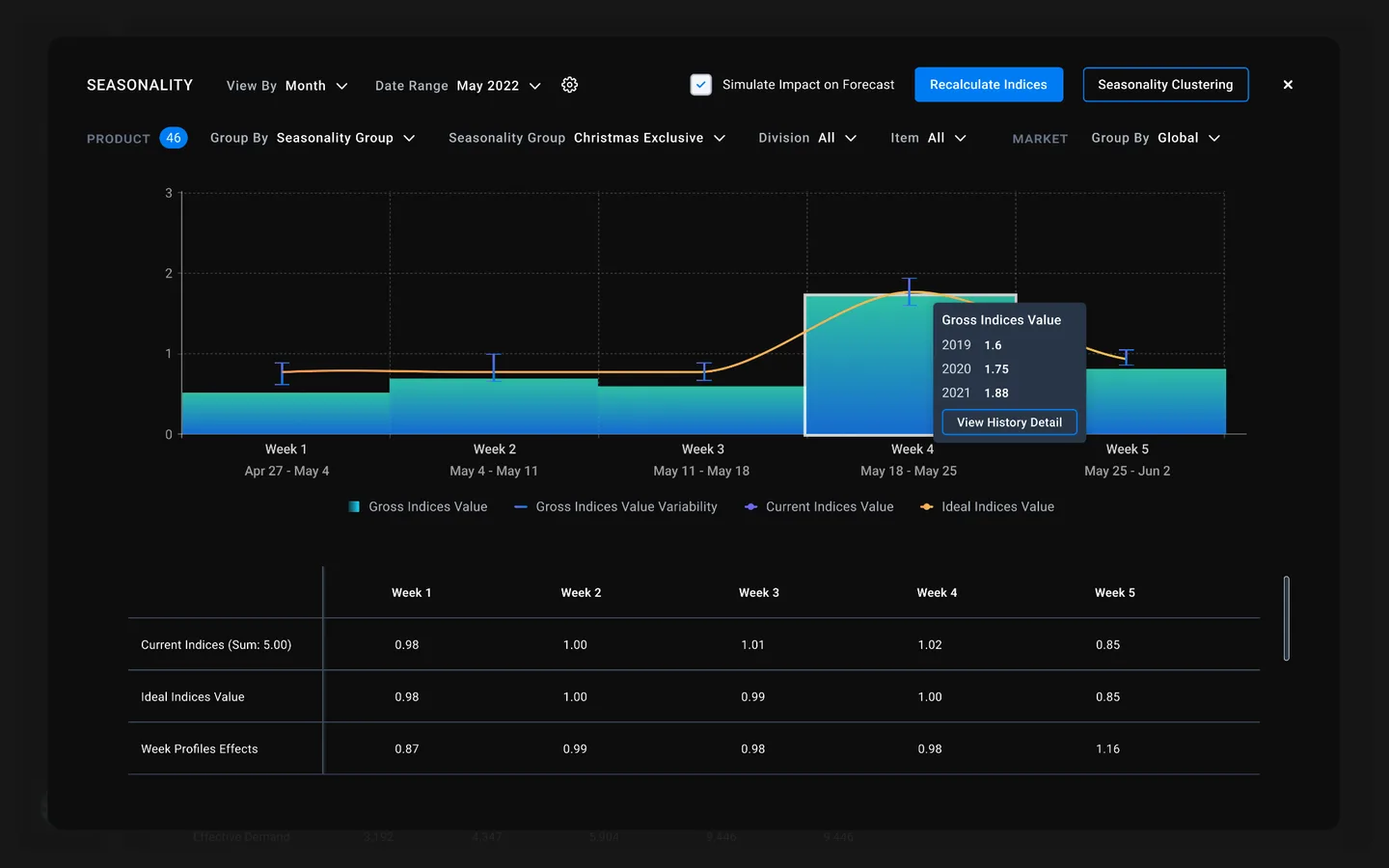Image resolution: width=1389 pixels, height=868 pixels.
Task: Select the Week 2 bar in chart
Action: coord(494,407)
